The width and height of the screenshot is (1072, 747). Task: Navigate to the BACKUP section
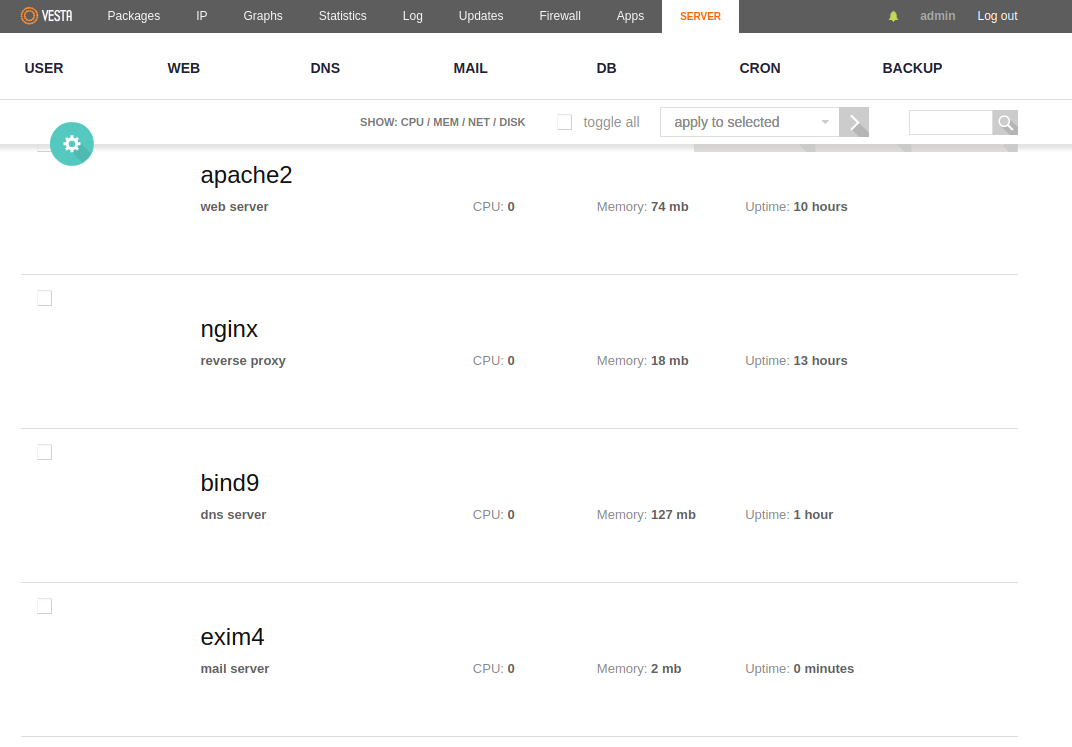click(912, 68)
